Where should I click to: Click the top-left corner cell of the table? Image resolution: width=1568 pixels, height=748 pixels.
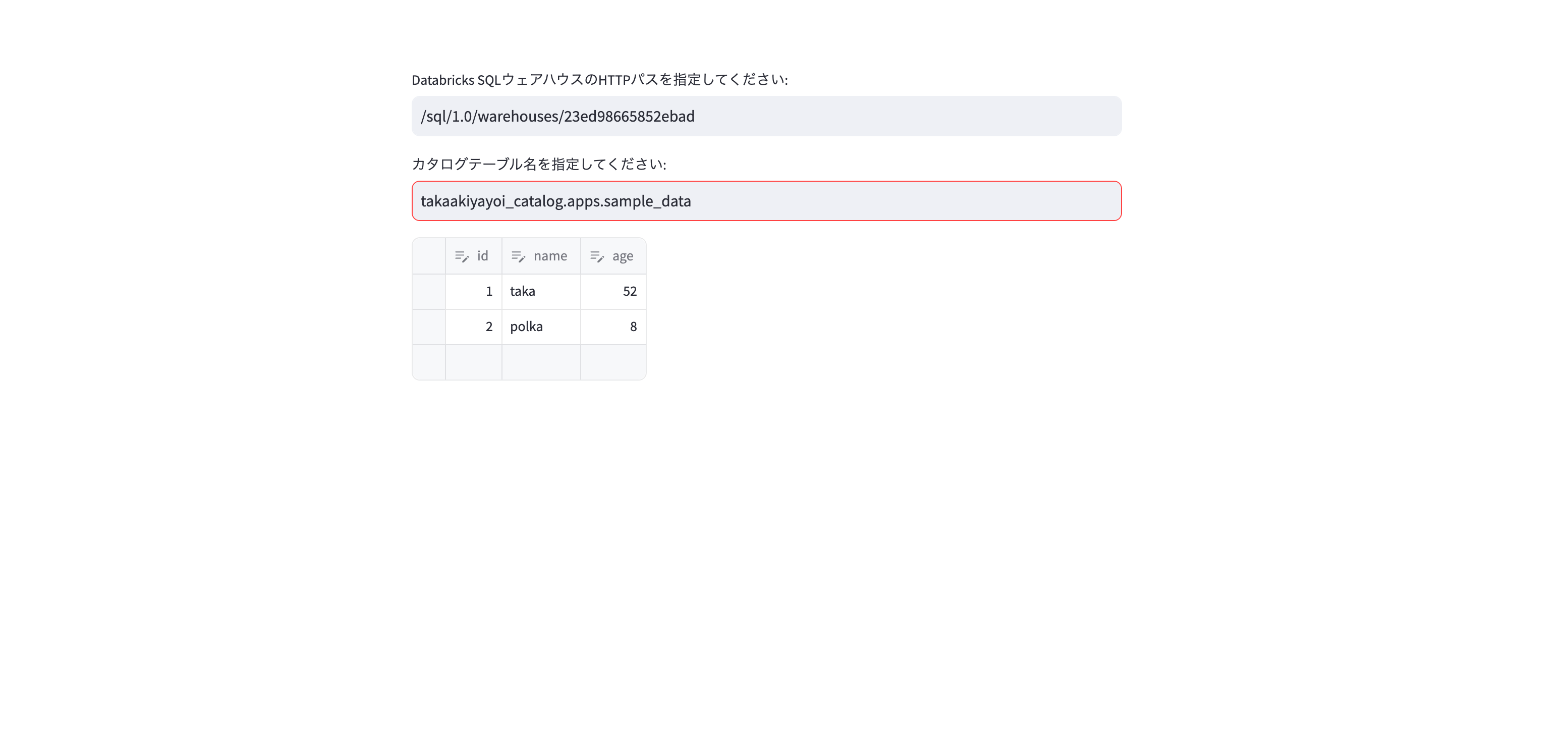coord(428,256)
